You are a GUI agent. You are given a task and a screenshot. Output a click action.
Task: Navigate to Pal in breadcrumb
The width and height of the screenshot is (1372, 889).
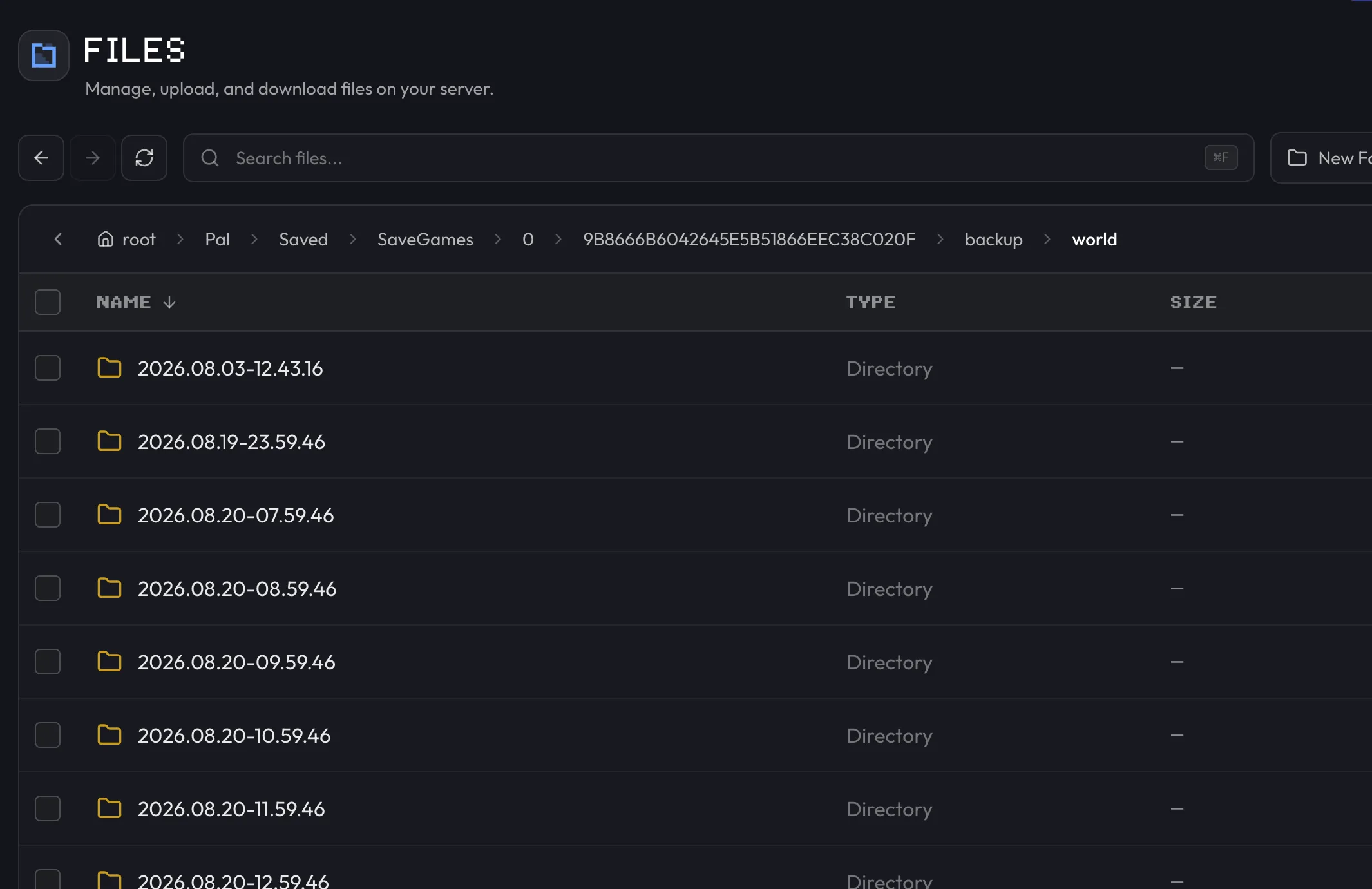(x=217, y=240)
